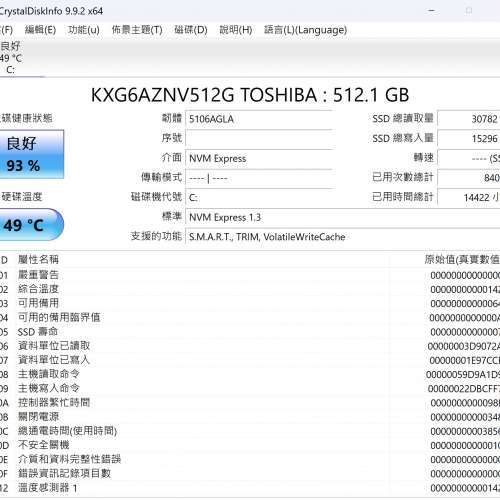Click the interface field NVM Express
Viewport: 500px width, 500px height.
pyautogui.click(x=259, y=158)
